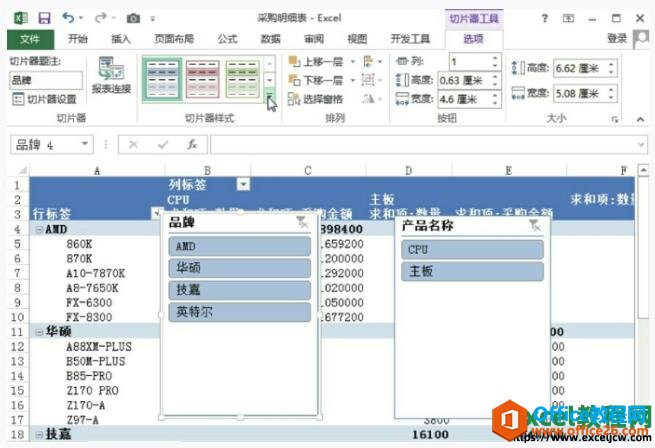This screenshot has height=448, width=655.
Task: Click 上移一层 bring forward button
Action: coord(316,62)
